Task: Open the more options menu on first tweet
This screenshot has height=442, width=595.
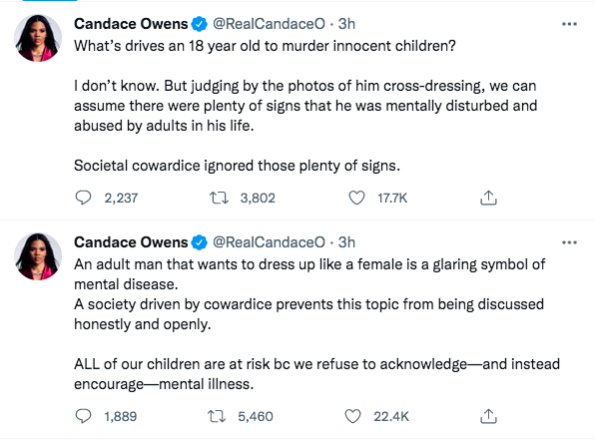Action: coord(569,24)
